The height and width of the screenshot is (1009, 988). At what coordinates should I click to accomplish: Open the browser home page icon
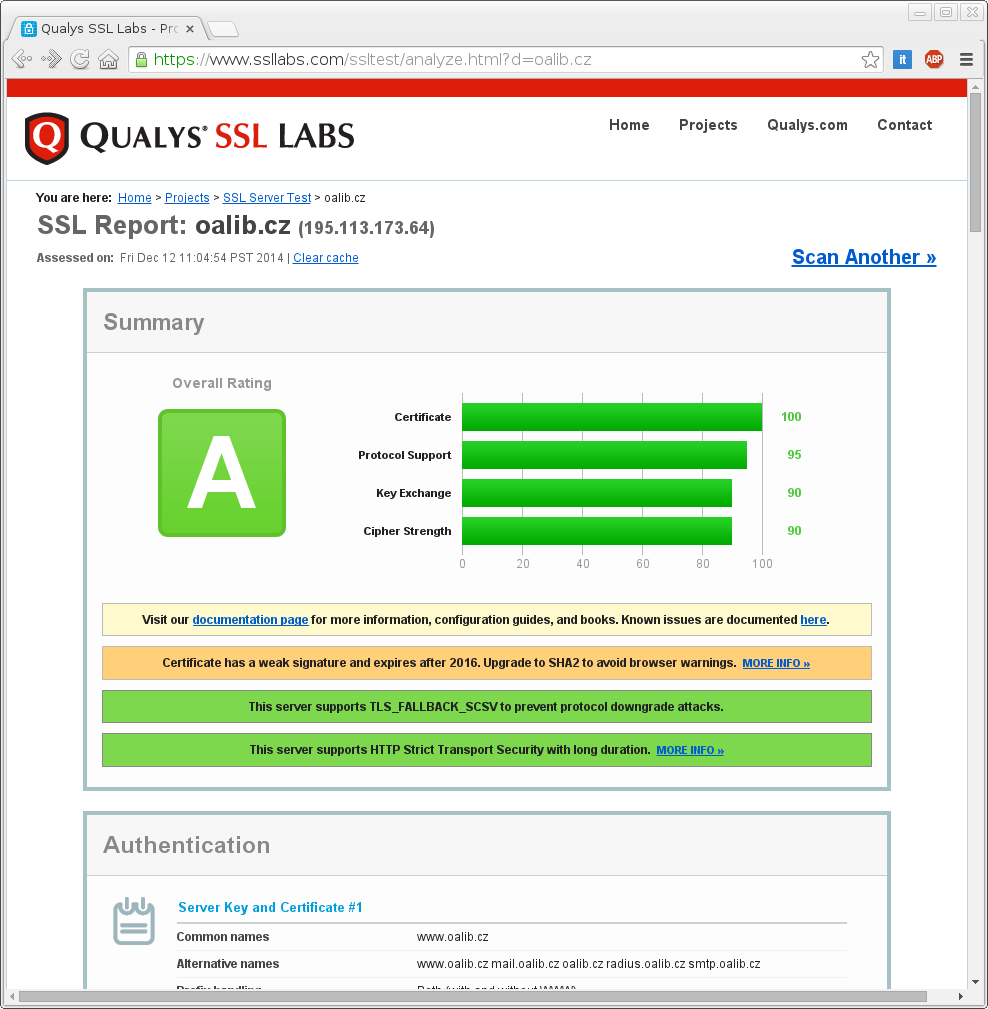click(x=108, y=60)
